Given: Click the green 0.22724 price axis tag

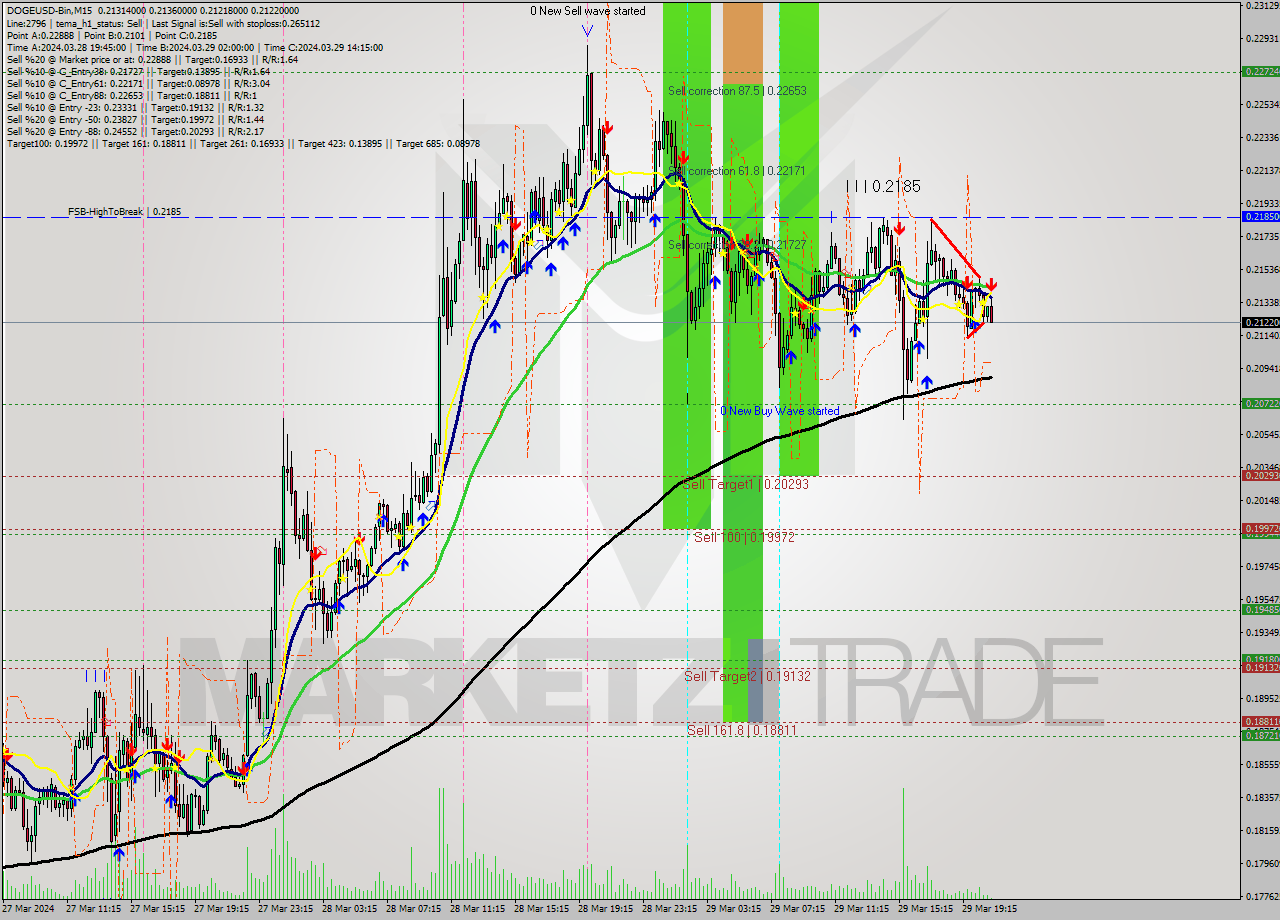Looking at the screenshot, I should coord(1260,71).
